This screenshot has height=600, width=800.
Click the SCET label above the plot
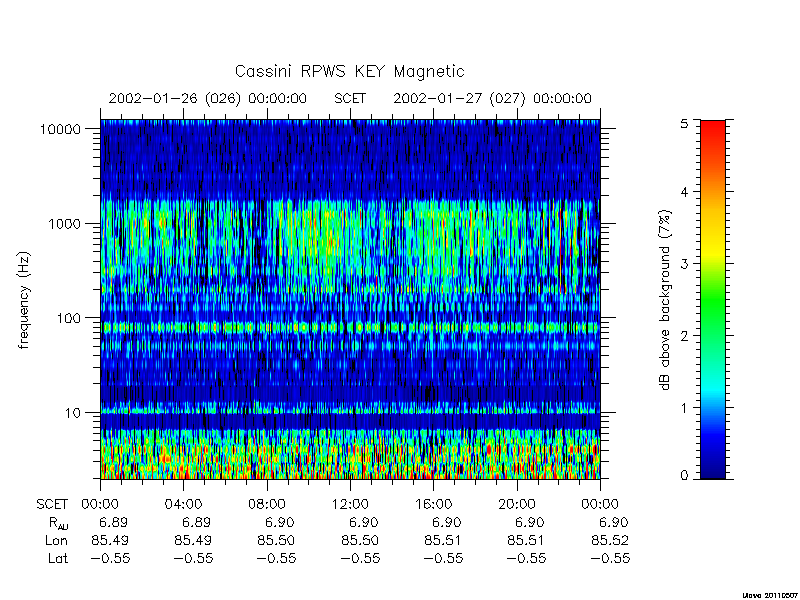[x=350, y=98]
